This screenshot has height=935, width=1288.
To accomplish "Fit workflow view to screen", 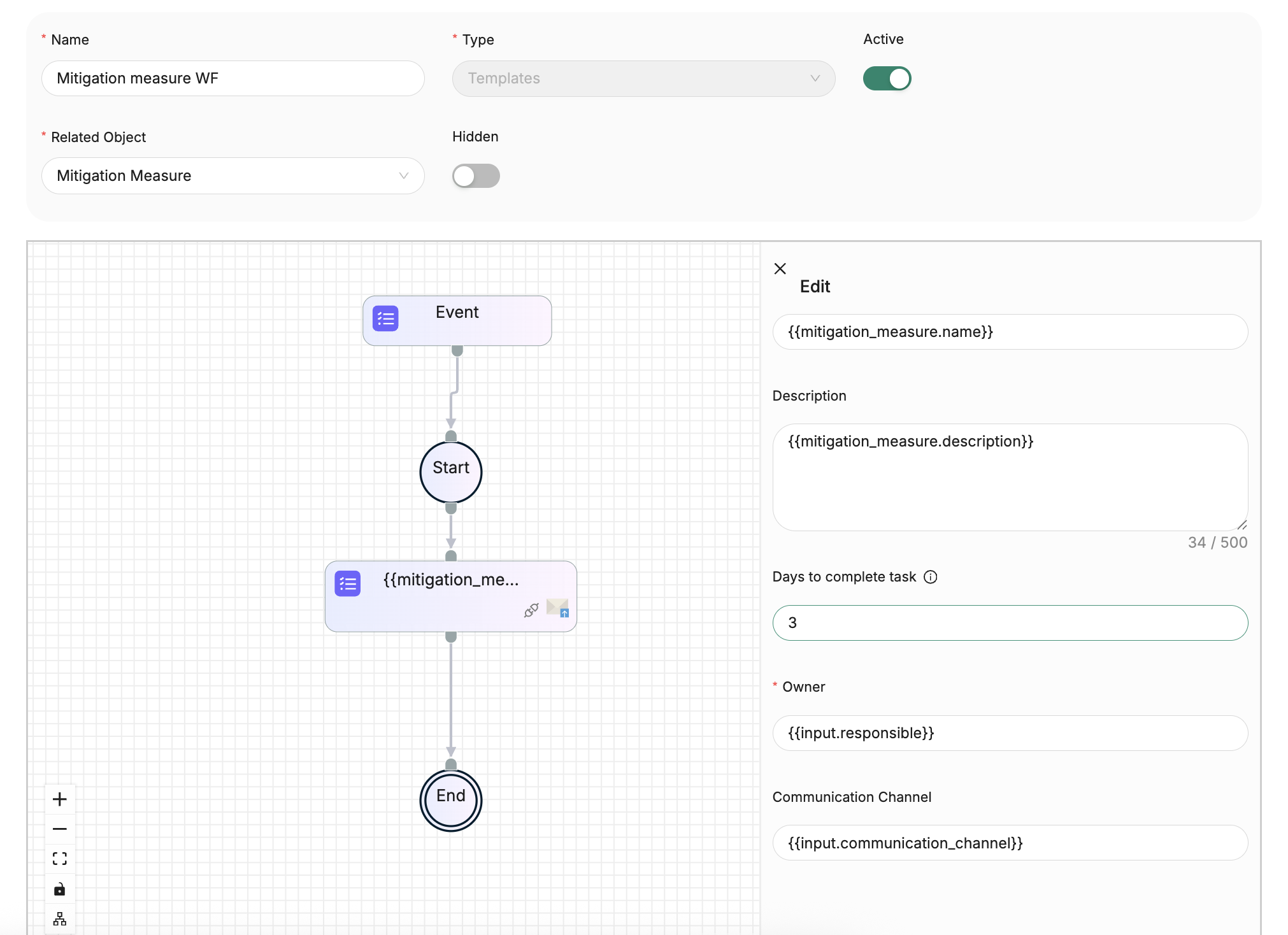I will pos(60,859).
